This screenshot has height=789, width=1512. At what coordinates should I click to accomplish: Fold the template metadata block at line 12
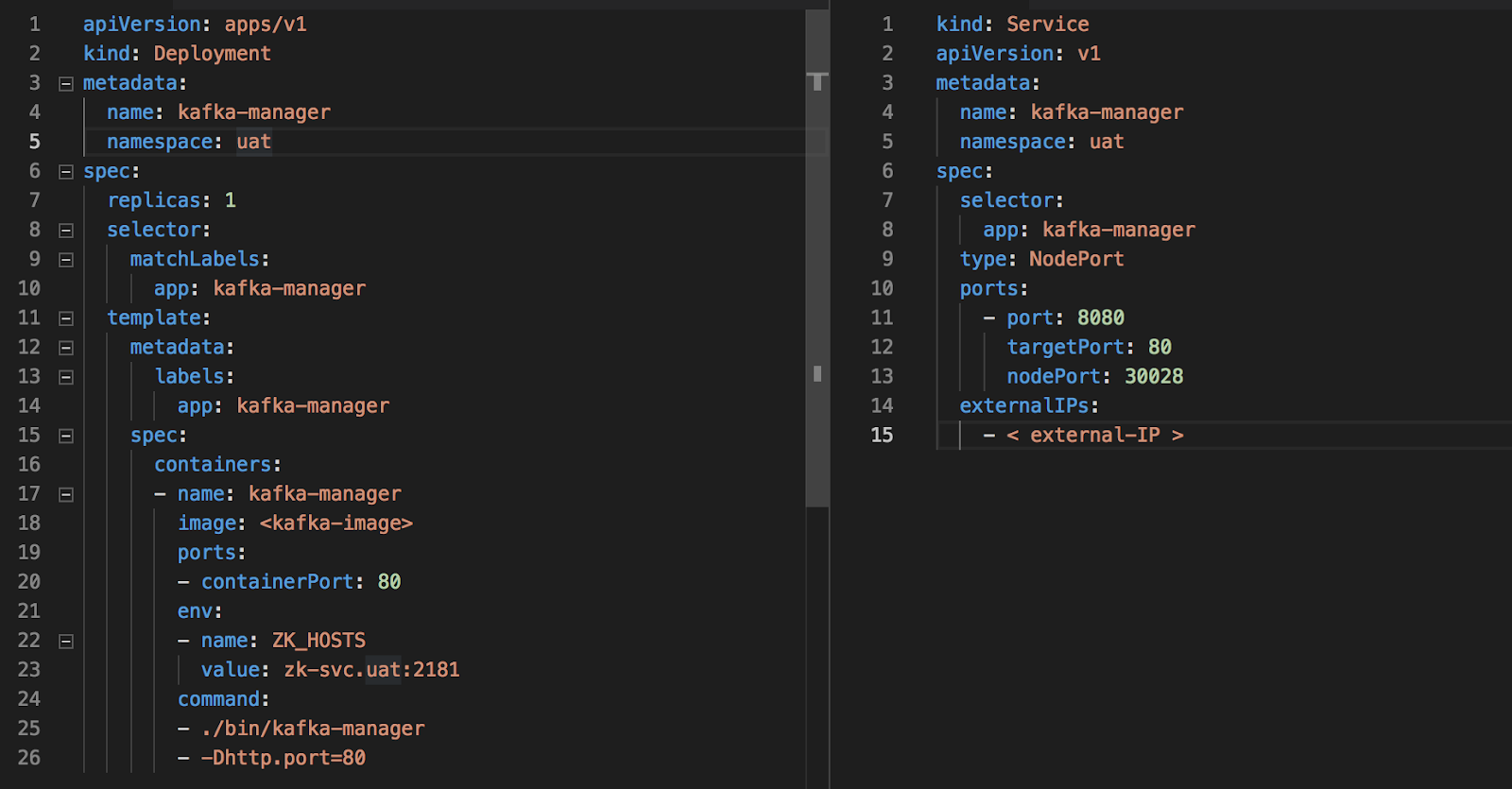[x=66, y=348]
